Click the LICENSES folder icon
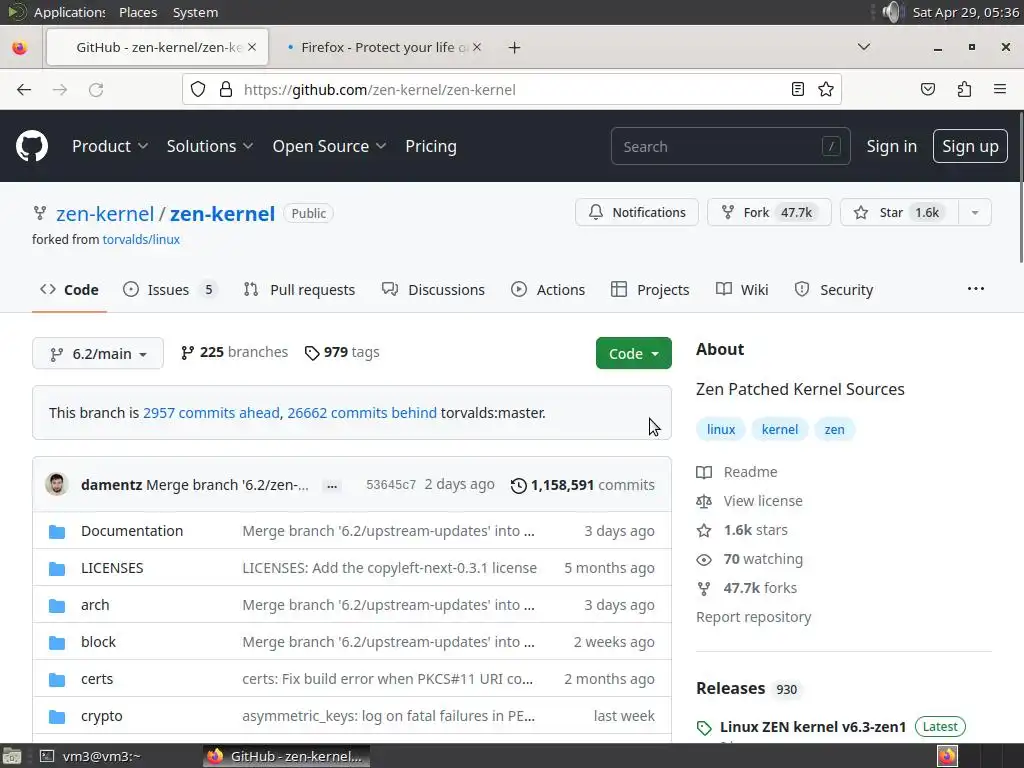The width and height of the screenshot is (1024, 768). click(x=57, y=569)
